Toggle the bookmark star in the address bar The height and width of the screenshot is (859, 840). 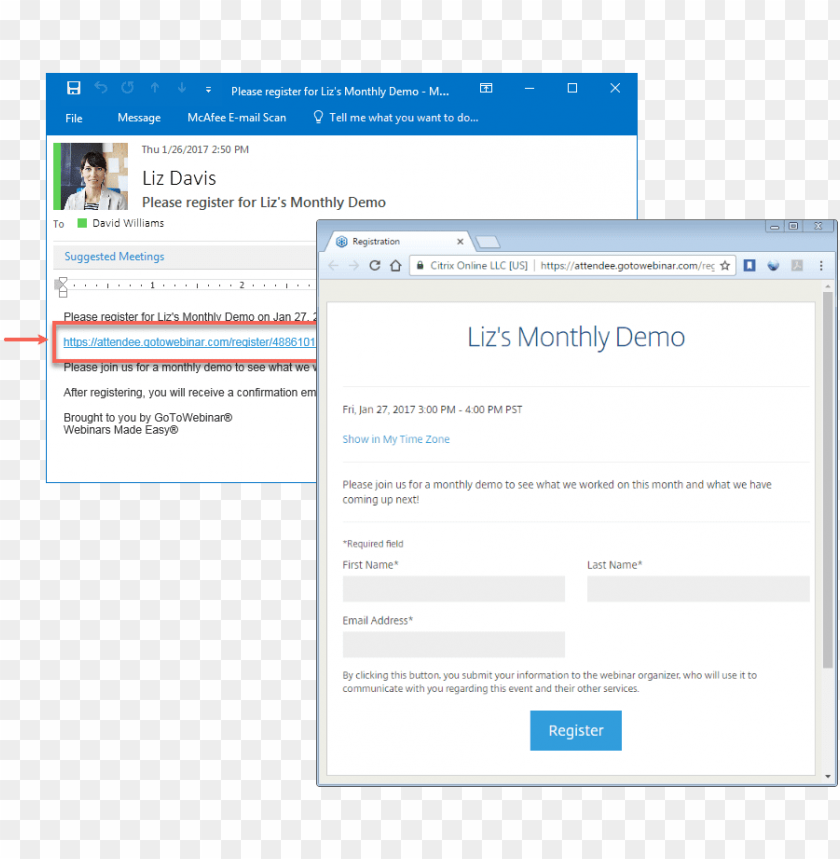(727, 265)
